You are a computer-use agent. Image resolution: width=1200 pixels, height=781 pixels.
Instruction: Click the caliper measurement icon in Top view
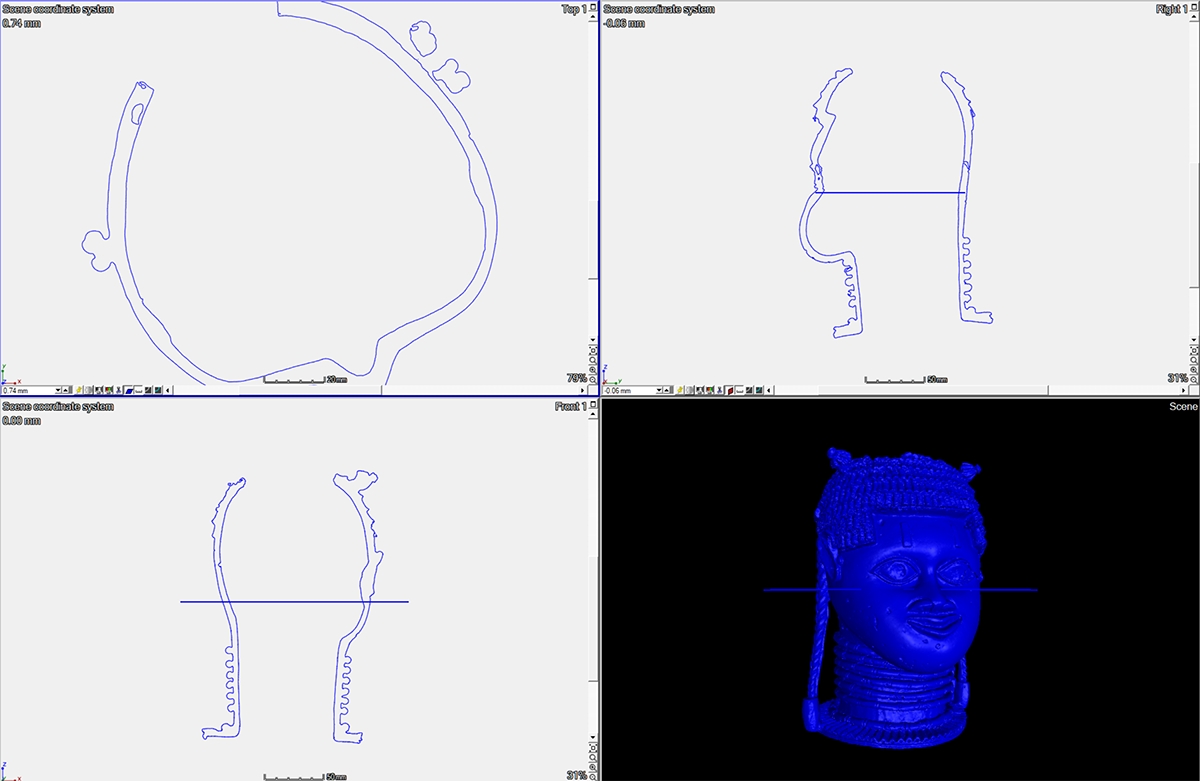point(118,390)
